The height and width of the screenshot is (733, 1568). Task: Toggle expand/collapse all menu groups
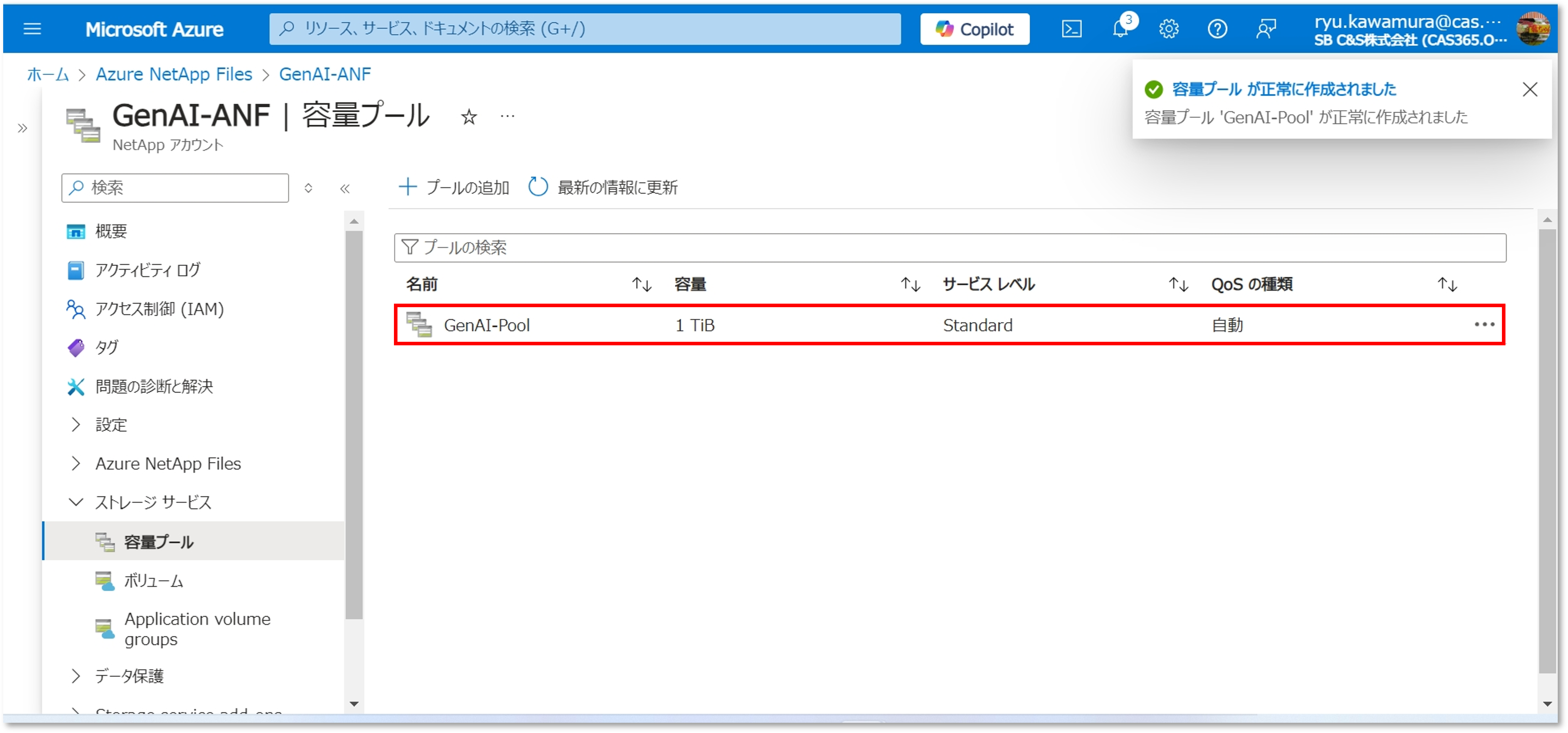tap(308, 188)
